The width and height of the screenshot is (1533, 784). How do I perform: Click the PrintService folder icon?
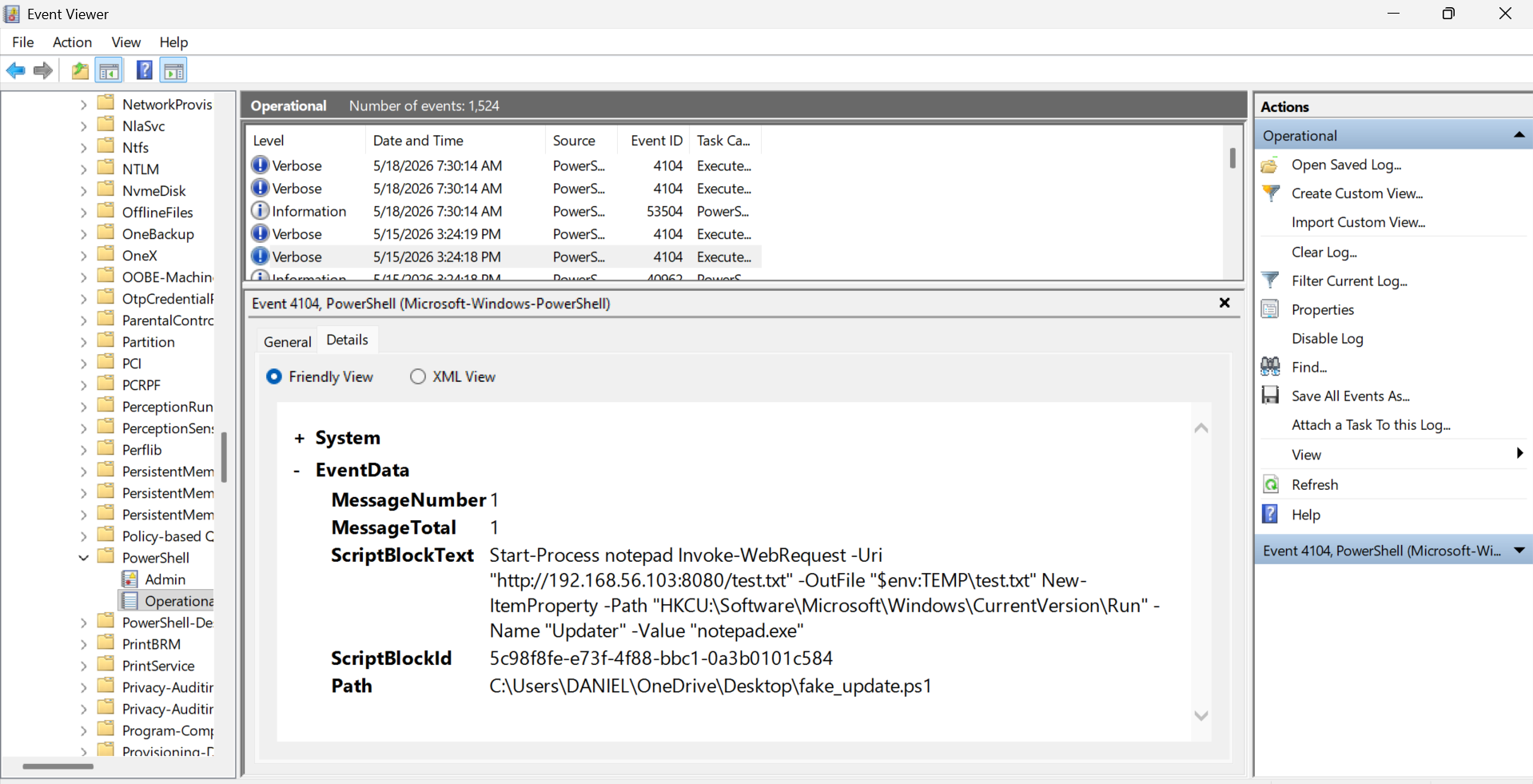(106, 664)
